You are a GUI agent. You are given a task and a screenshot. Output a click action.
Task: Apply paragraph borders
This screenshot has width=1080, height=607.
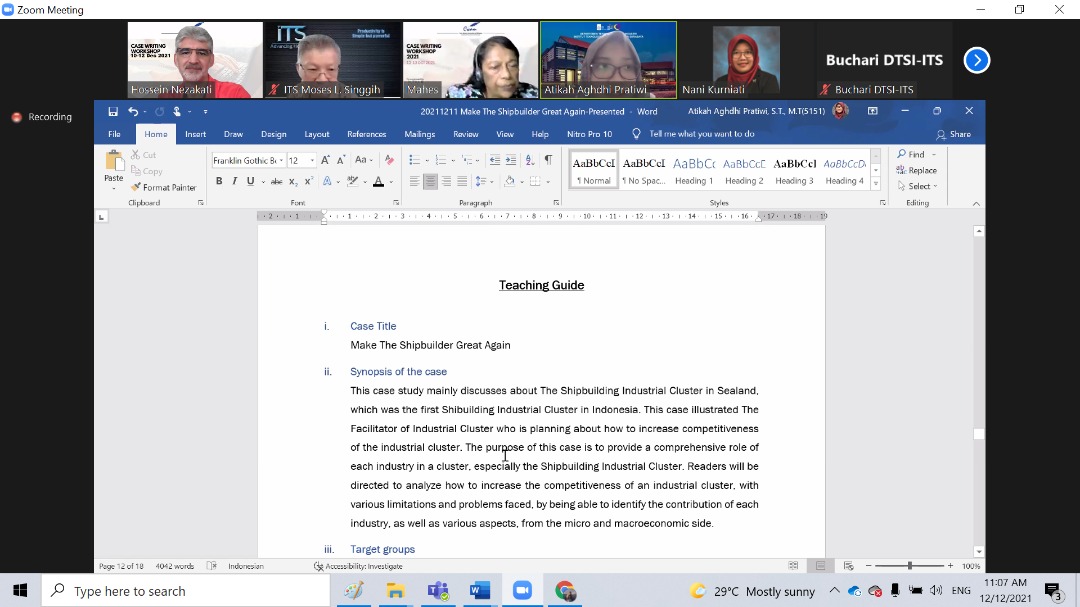[535, 181]
